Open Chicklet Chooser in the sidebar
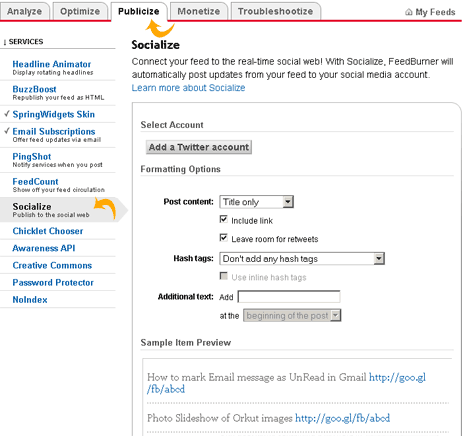 48,231
